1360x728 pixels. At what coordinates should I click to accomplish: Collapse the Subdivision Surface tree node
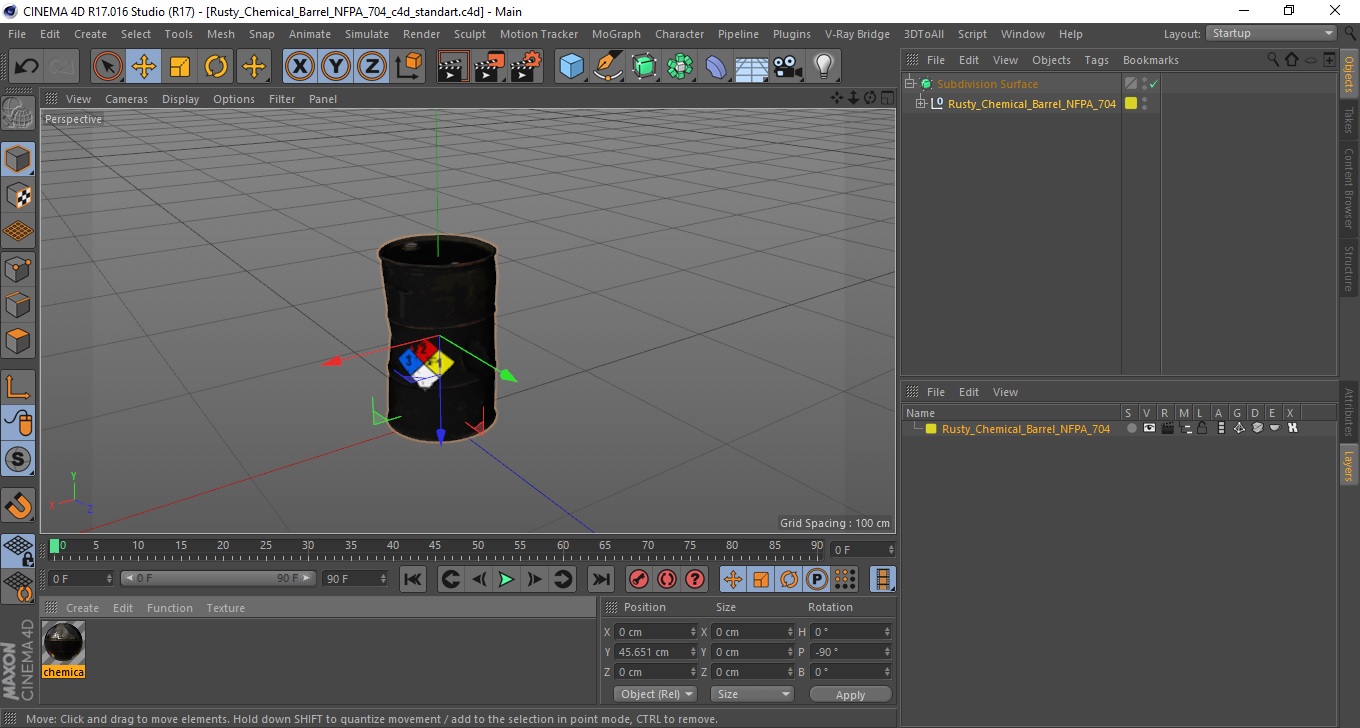(x=910, y=84)
